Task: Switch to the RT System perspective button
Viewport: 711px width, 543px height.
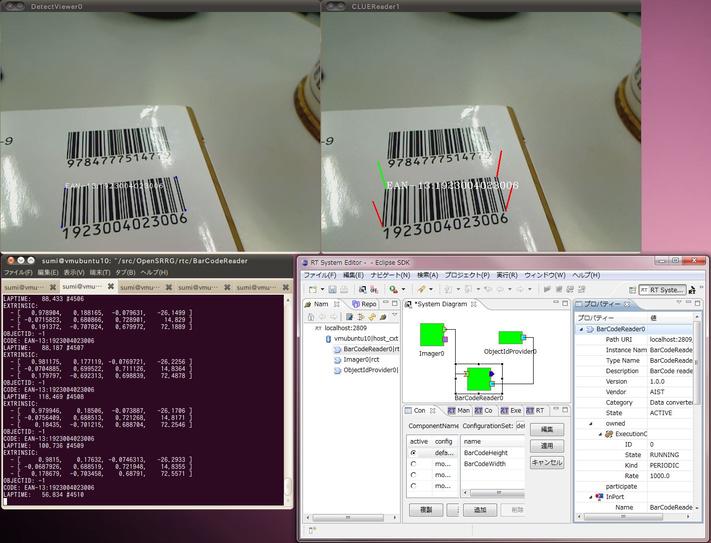Action: (662, 290)
